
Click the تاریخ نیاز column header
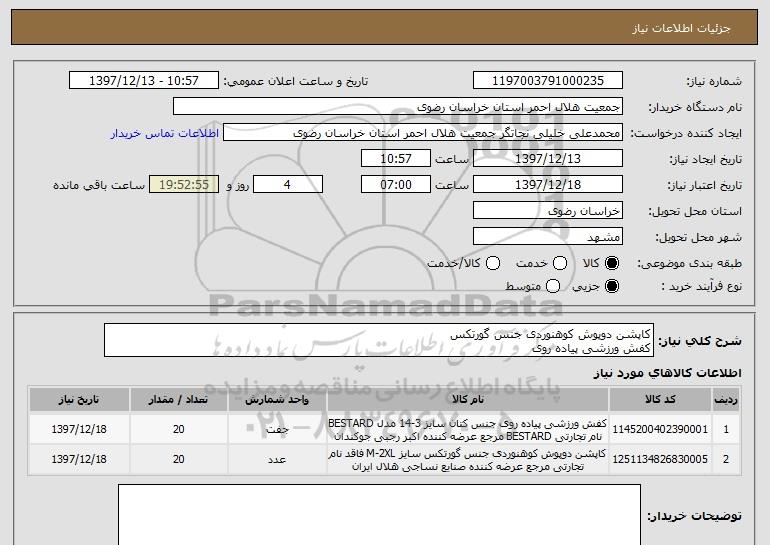(79, 400)
